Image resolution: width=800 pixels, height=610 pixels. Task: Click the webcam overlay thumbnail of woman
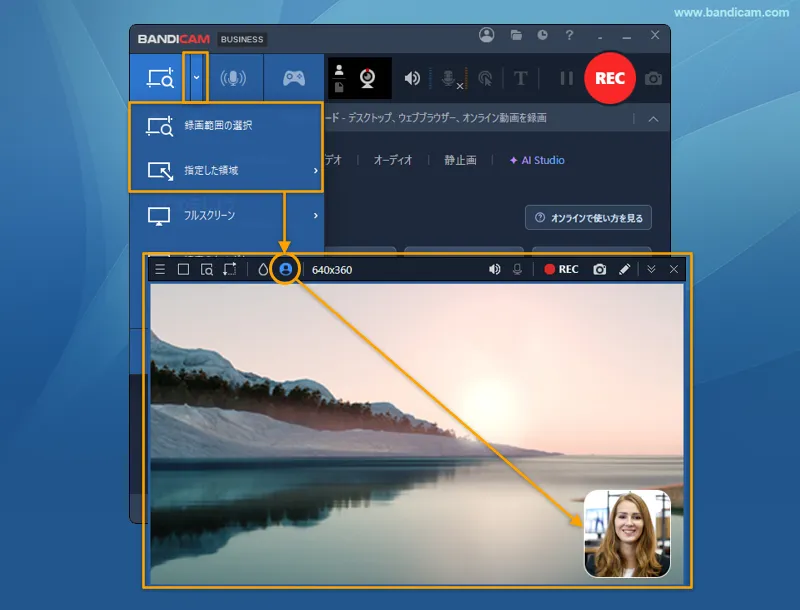tap(627, 533)
